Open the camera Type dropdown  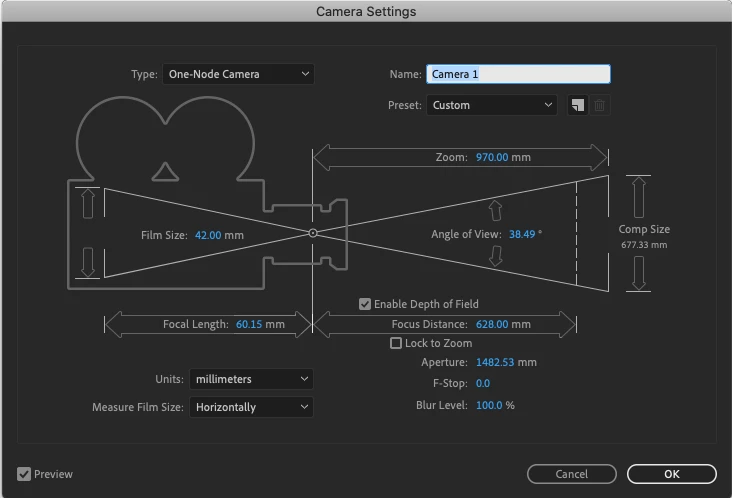click(238, 74)
